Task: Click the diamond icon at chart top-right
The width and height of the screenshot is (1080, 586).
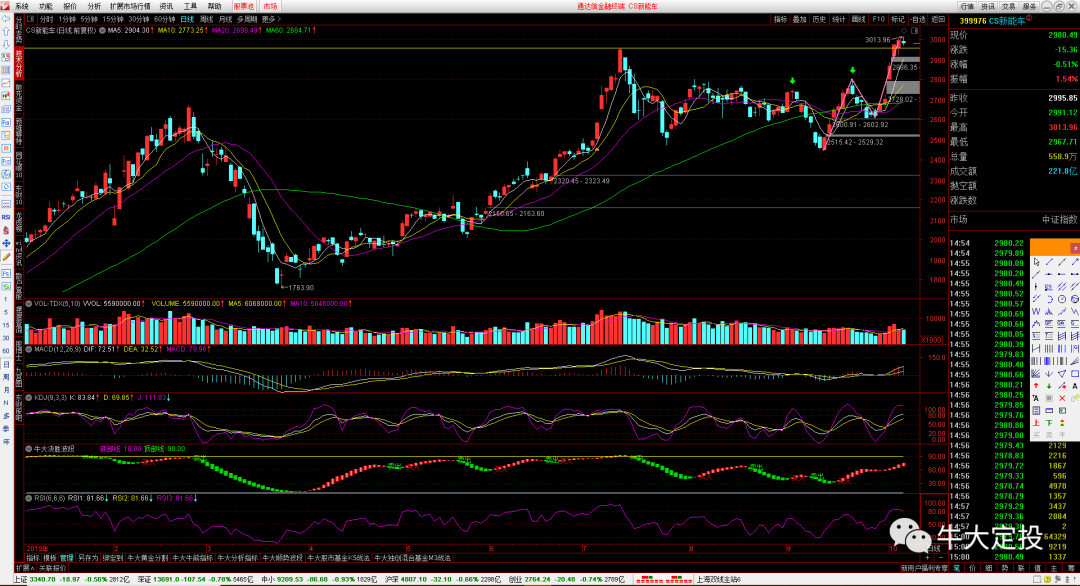Action: point(904,31)
